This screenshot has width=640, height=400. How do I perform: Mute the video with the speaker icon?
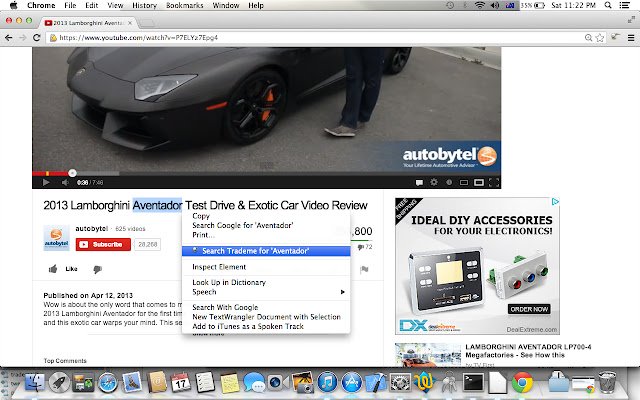65,182
